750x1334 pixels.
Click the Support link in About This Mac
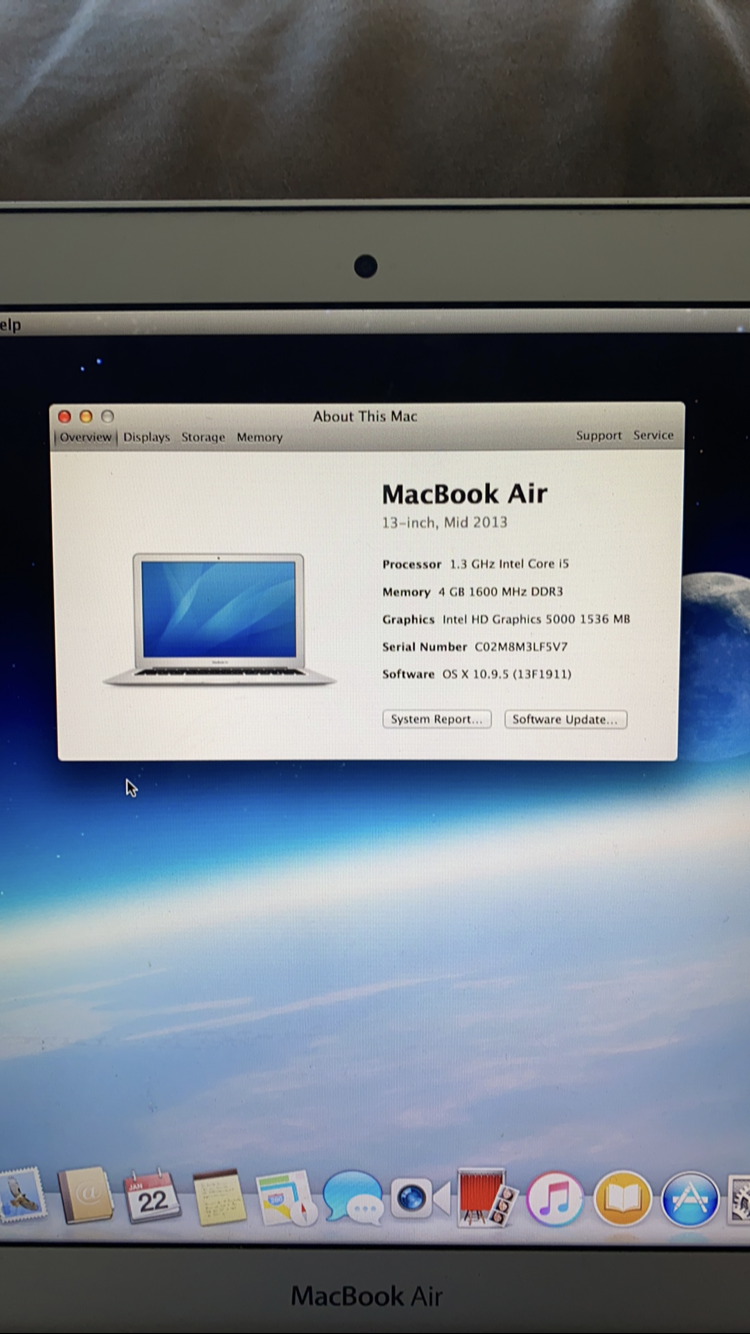[599, 436]
